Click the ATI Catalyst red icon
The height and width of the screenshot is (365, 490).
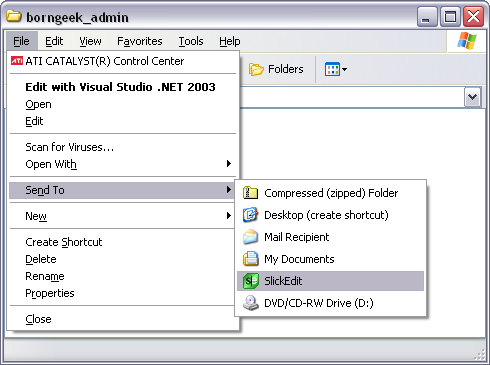[x=17, y=61]
